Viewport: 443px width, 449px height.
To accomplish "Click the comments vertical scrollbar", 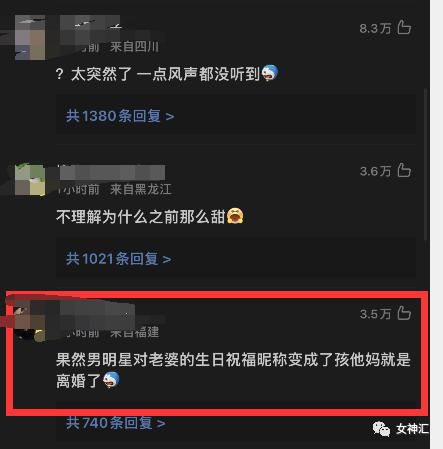I will coord(425,164).
